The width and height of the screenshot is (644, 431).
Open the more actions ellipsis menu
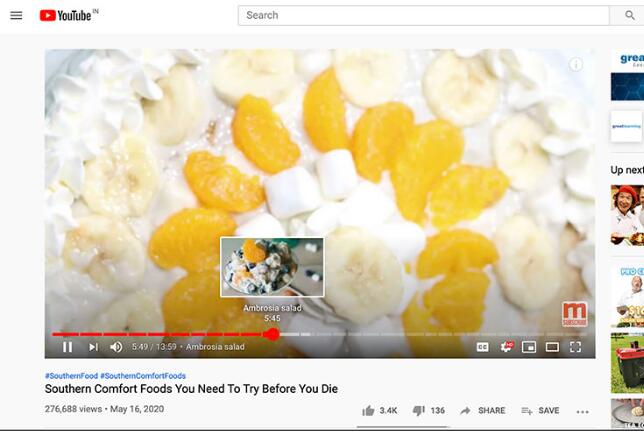click(582, 411)
